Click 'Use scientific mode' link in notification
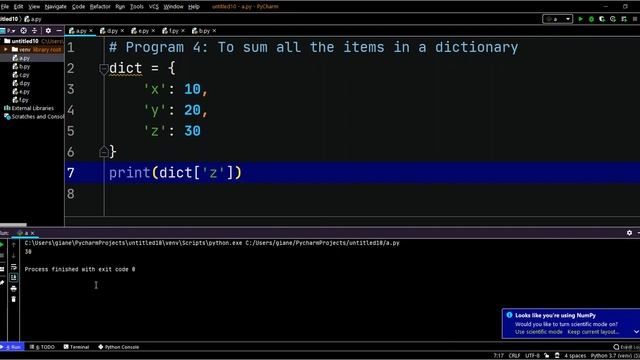 pos(538,332)
